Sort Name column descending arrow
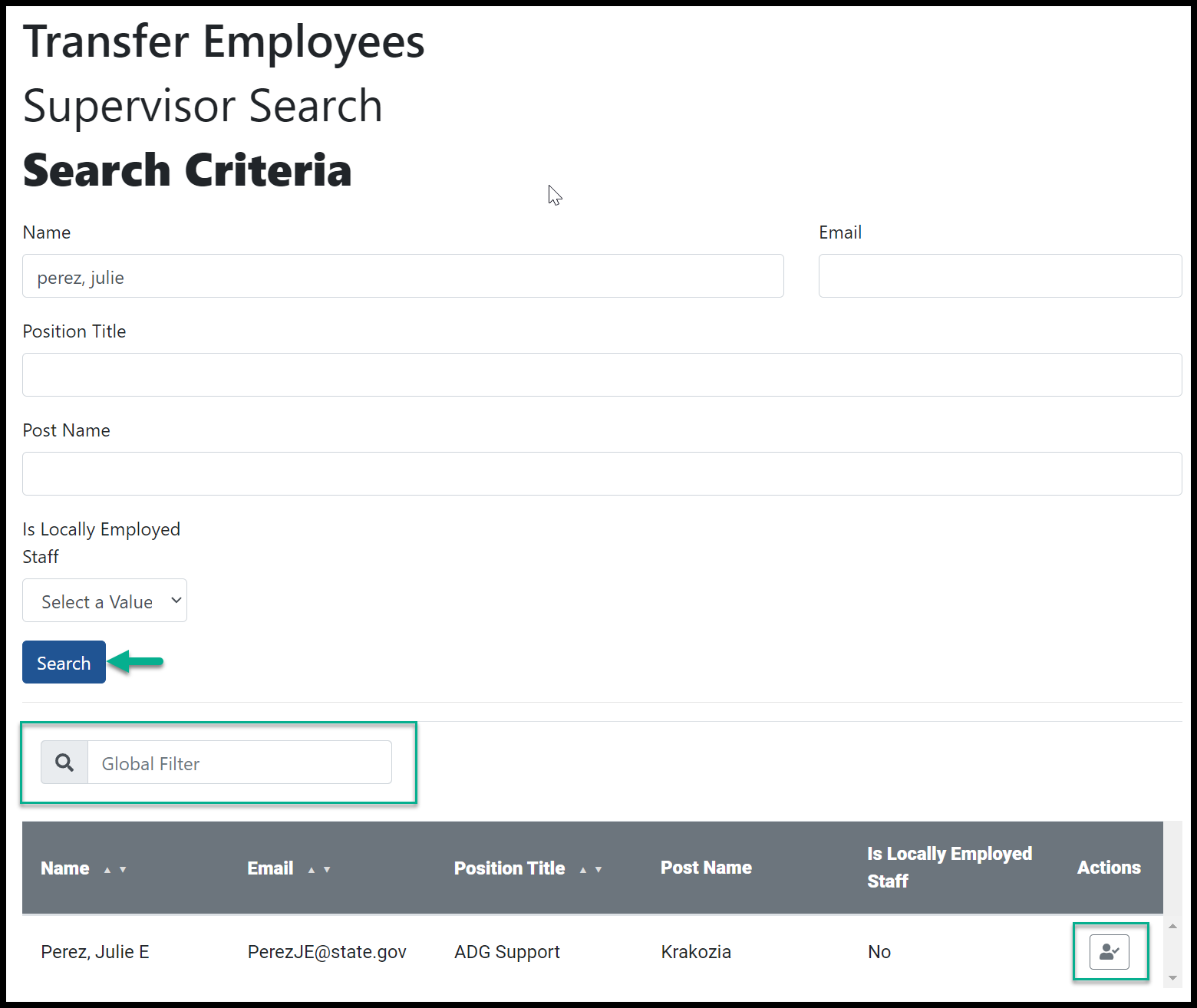 [123, 870]
